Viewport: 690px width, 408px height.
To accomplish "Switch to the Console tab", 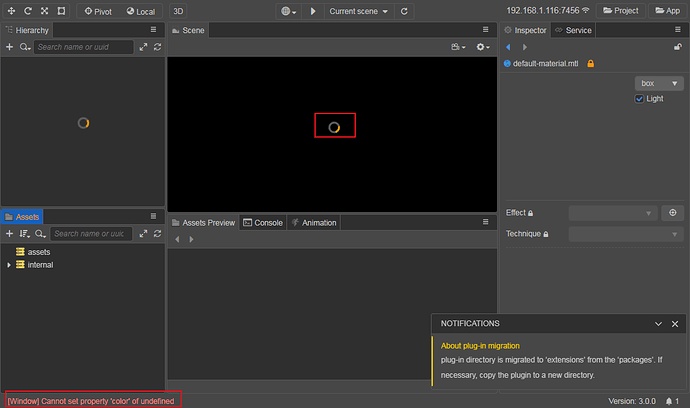I will (263, 223).
